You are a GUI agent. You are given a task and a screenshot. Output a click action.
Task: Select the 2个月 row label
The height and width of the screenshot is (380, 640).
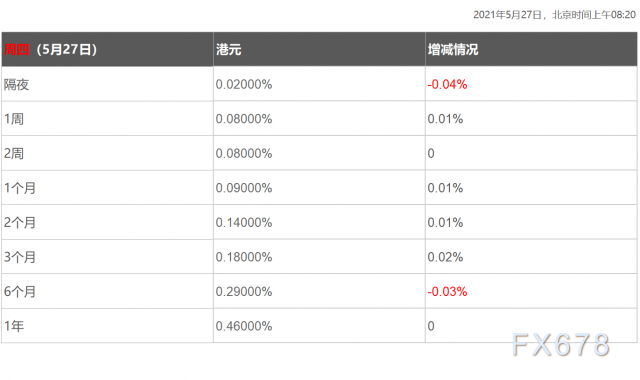tap(20, 222)
